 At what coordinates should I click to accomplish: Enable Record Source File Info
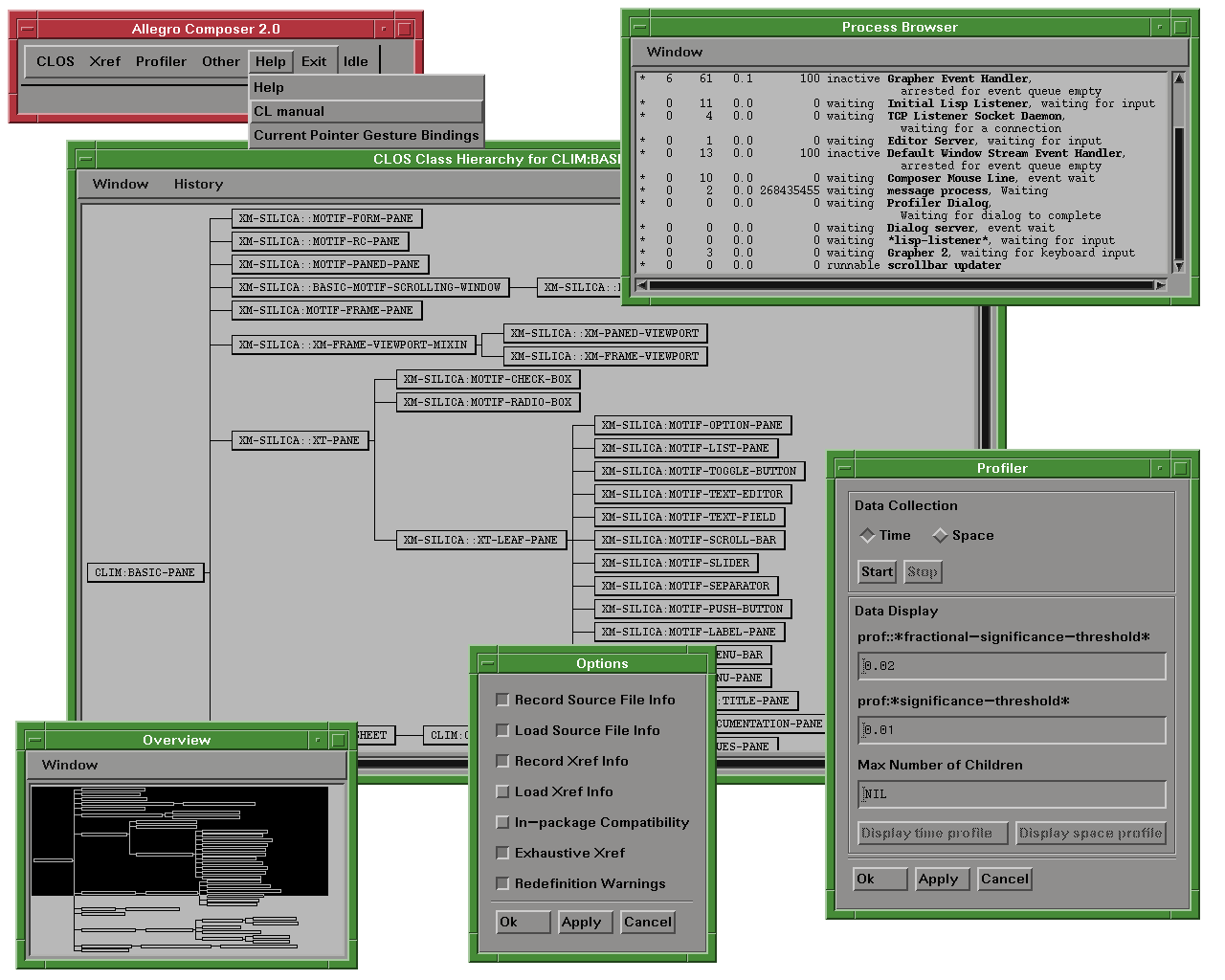(585, 700)
